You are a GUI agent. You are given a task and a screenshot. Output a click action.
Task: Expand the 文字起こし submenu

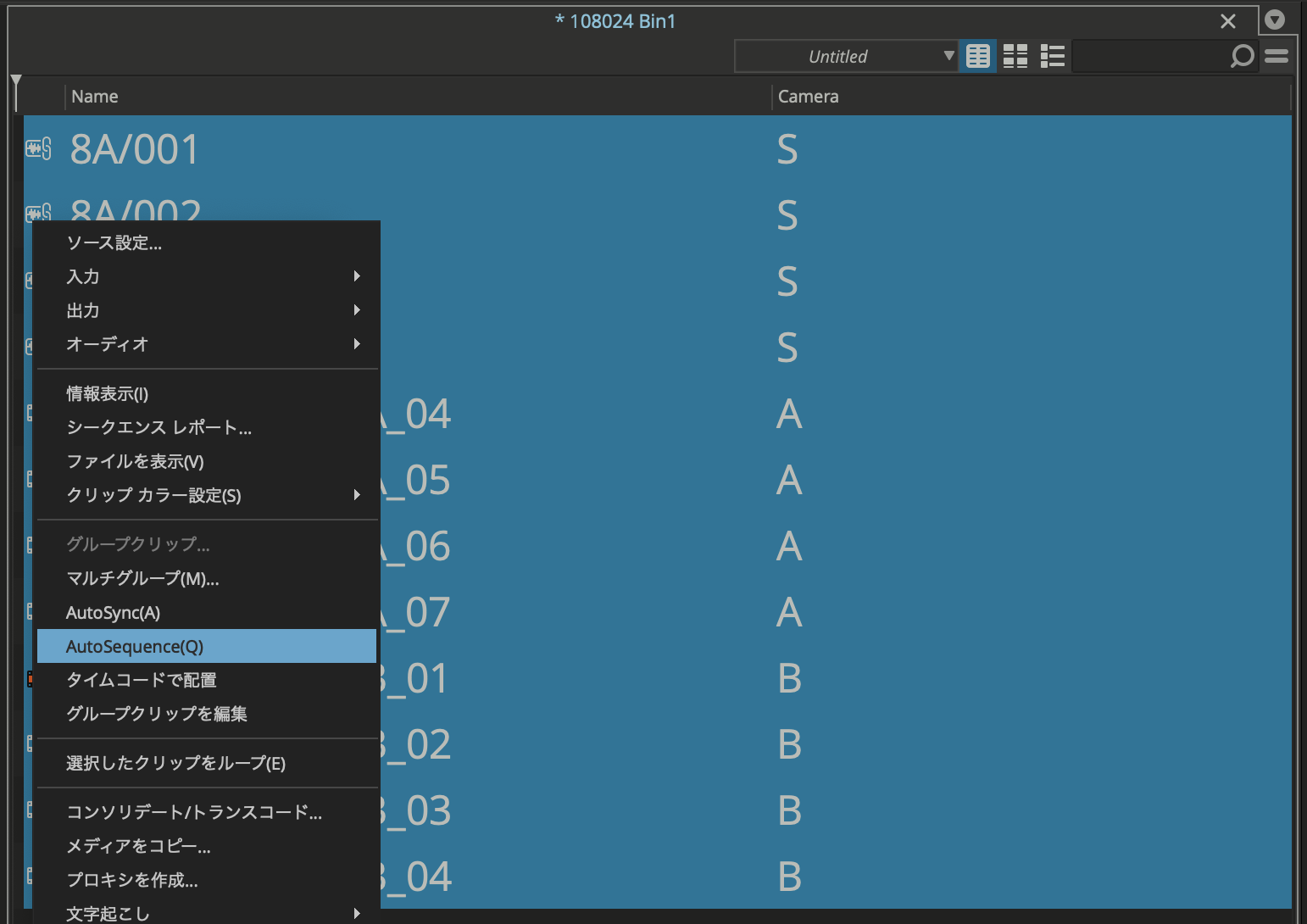(x=207, y=913)
